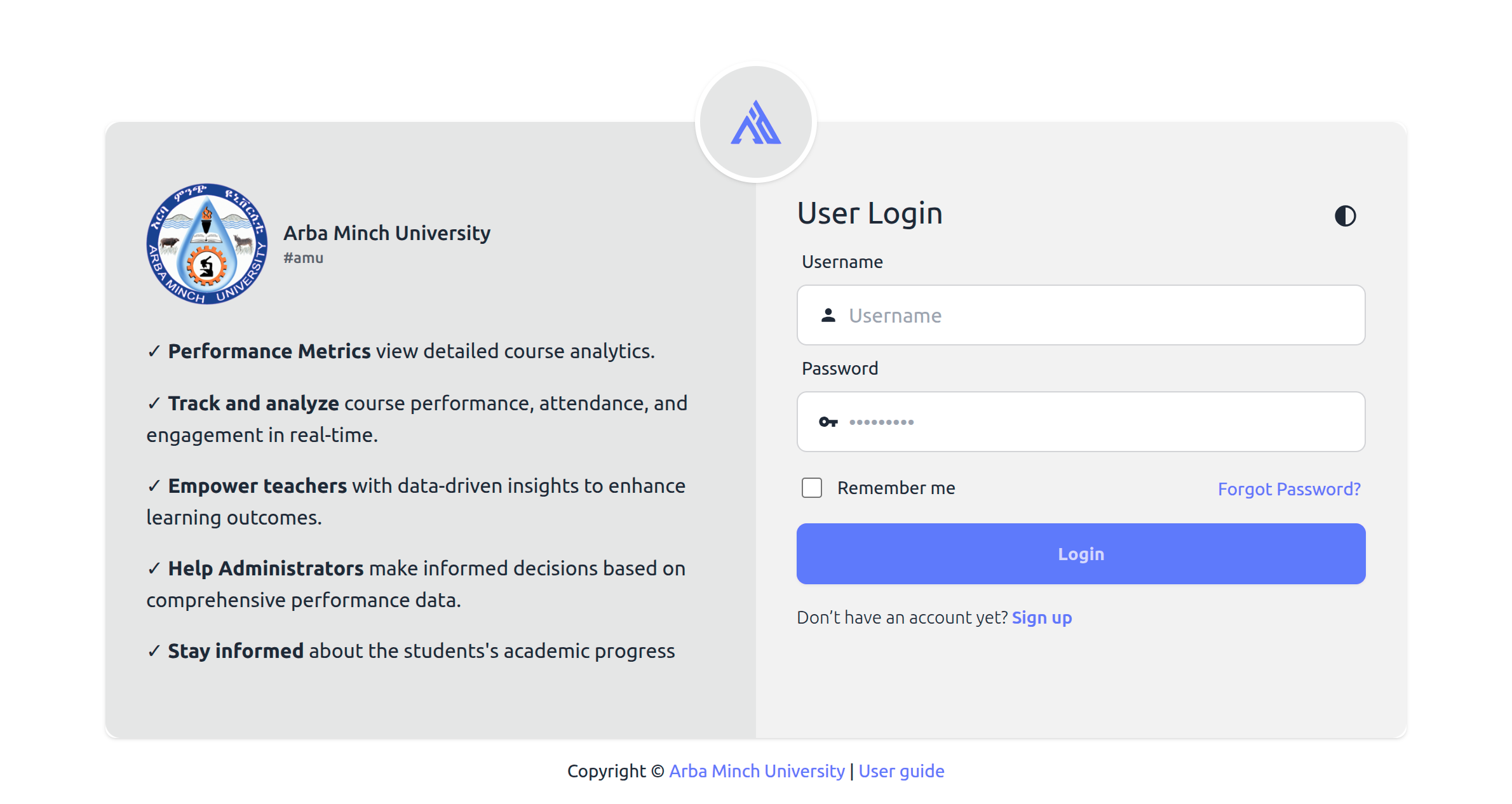The height and width of the screenshot is (804, 1512).
Task: Click the key icon inside the password field
Action: (x=829, y=422)
